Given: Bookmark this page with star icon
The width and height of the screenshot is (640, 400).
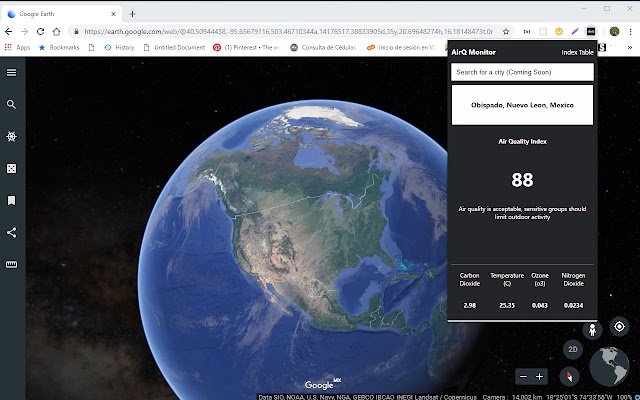Looking at the screenshot, I should coord(506,31).
